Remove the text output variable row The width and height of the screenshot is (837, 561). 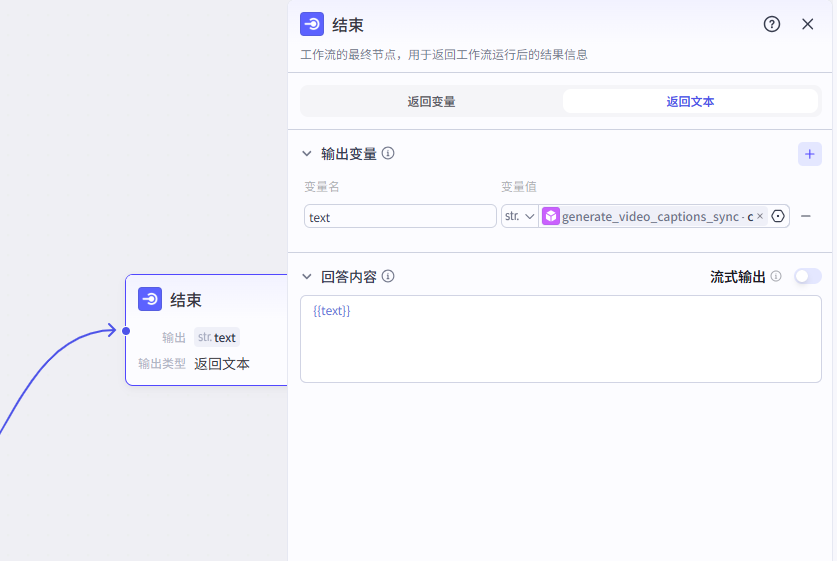pyautogui.click(x=806, y=216)
